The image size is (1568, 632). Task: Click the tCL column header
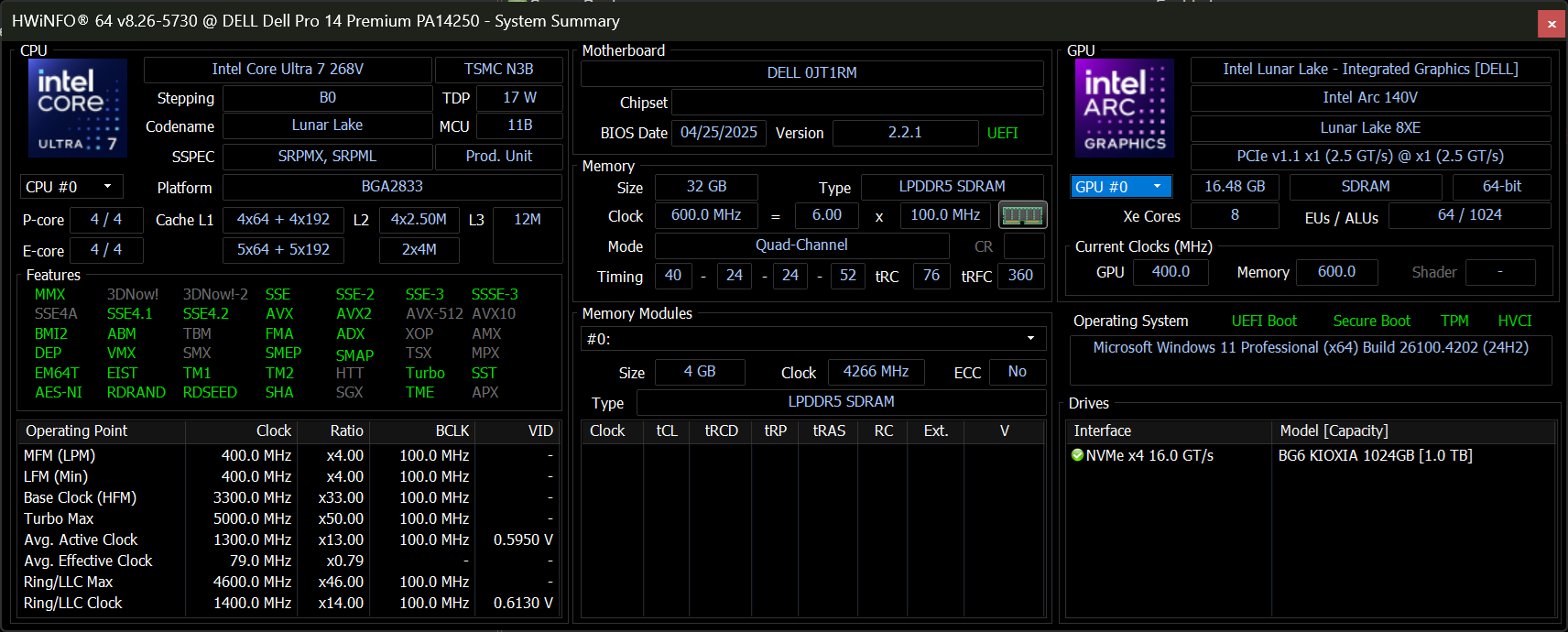[667, 430]
